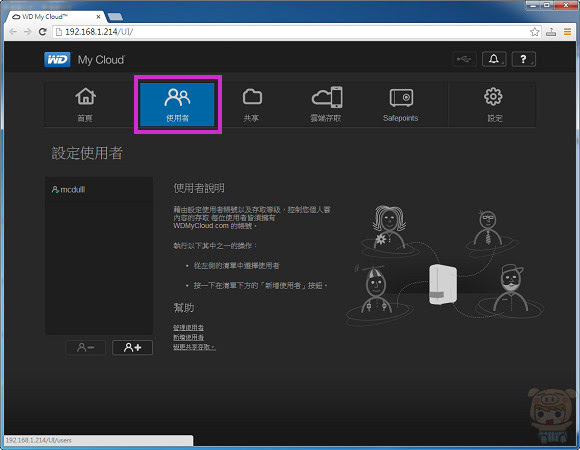Click the My Cloud title text
580x450 pixels.
point(101,60)
